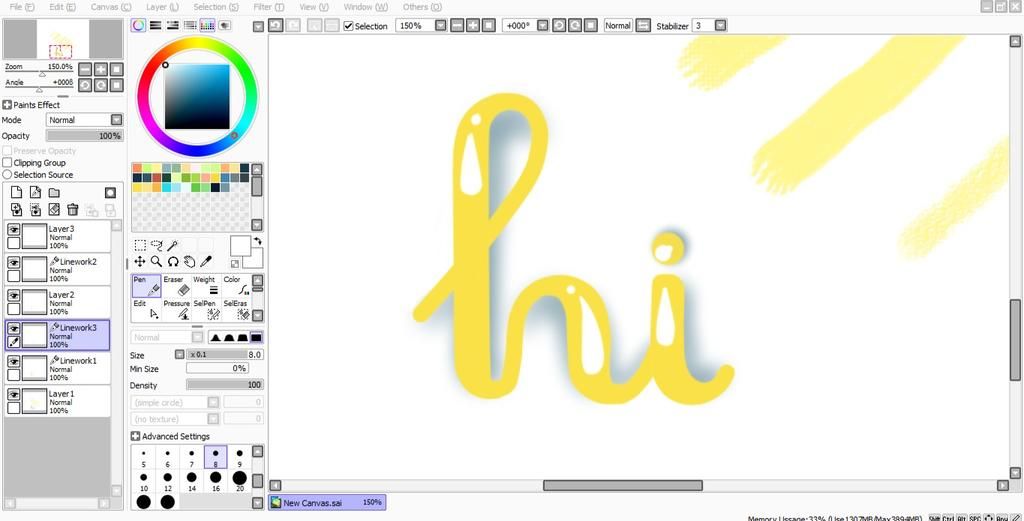Create a new linework layer
The width and height of the screenshot is (1024, 521).
coord(35,193)
